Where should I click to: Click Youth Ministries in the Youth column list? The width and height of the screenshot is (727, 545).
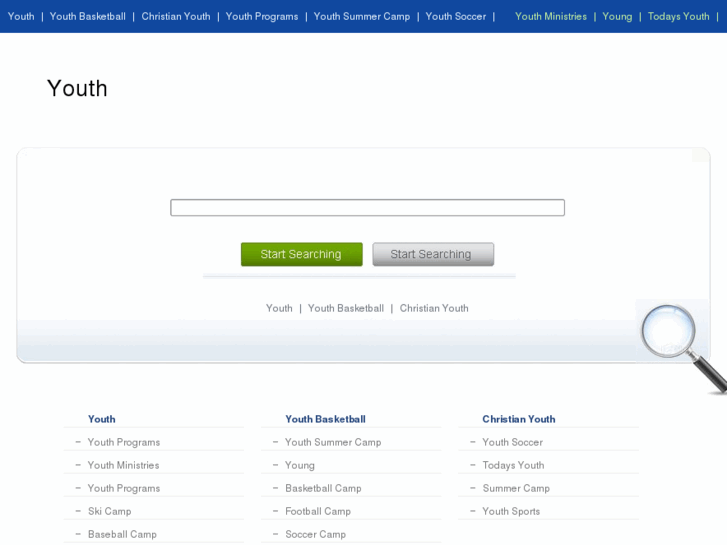123,465
